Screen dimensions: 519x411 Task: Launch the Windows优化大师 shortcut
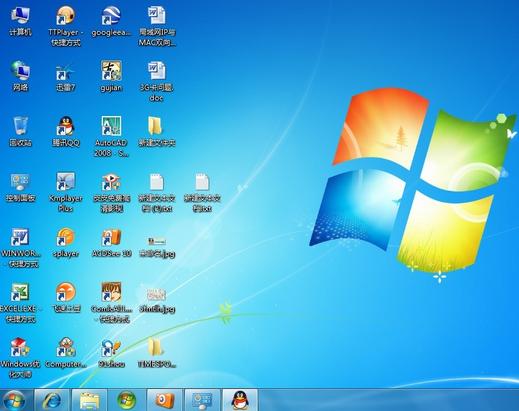click(20, 358)
